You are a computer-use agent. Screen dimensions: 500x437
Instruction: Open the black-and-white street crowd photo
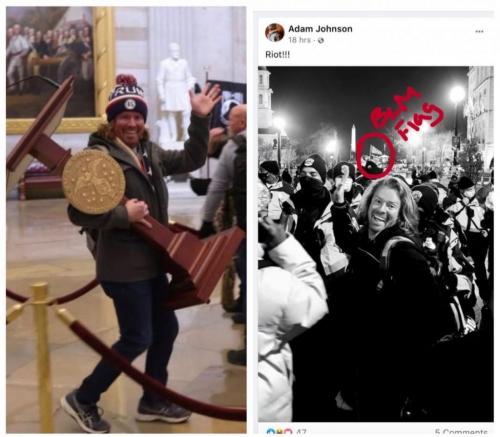coord(376,244)
